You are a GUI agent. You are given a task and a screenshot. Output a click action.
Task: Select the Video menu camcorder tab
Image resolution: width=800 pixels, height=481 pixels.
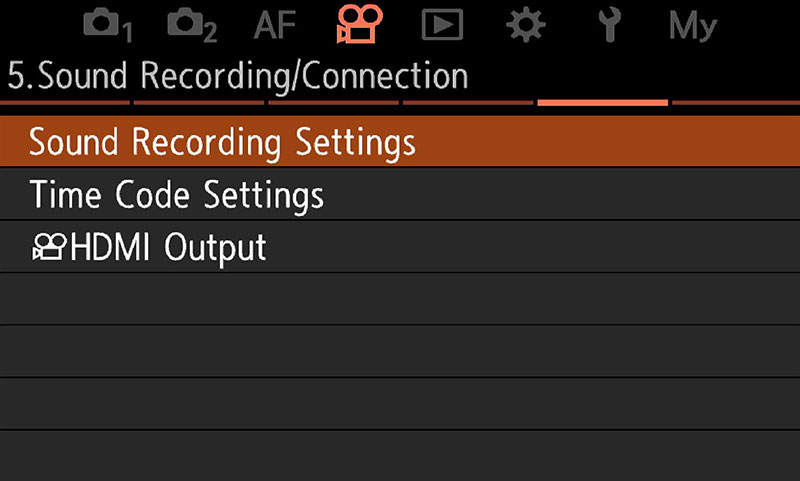tap(359, 24)
